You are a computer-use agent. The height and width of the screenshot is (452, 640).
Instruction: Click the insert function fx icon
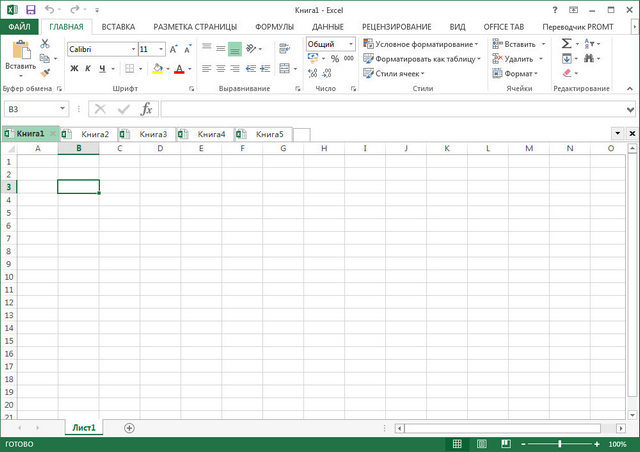tap(146, 109)
